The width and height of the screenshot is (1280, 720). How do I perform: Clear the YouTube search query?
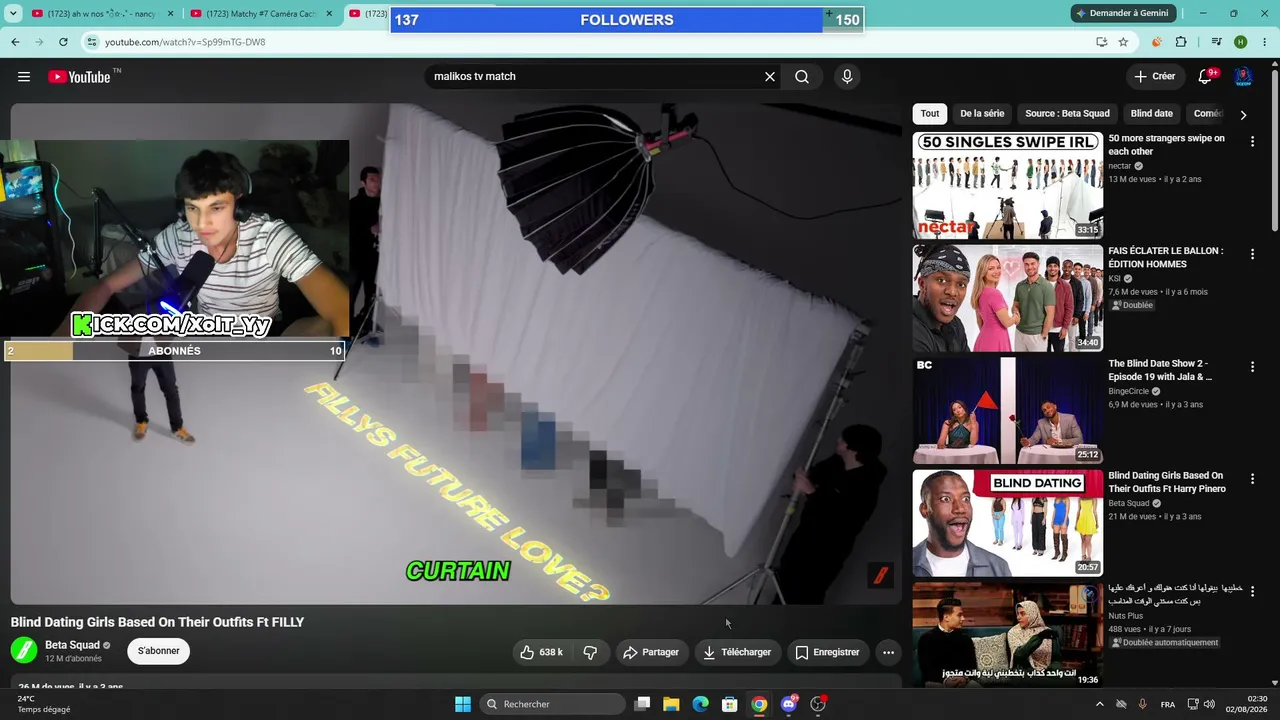pyautogui.click(x=770, y=77)
